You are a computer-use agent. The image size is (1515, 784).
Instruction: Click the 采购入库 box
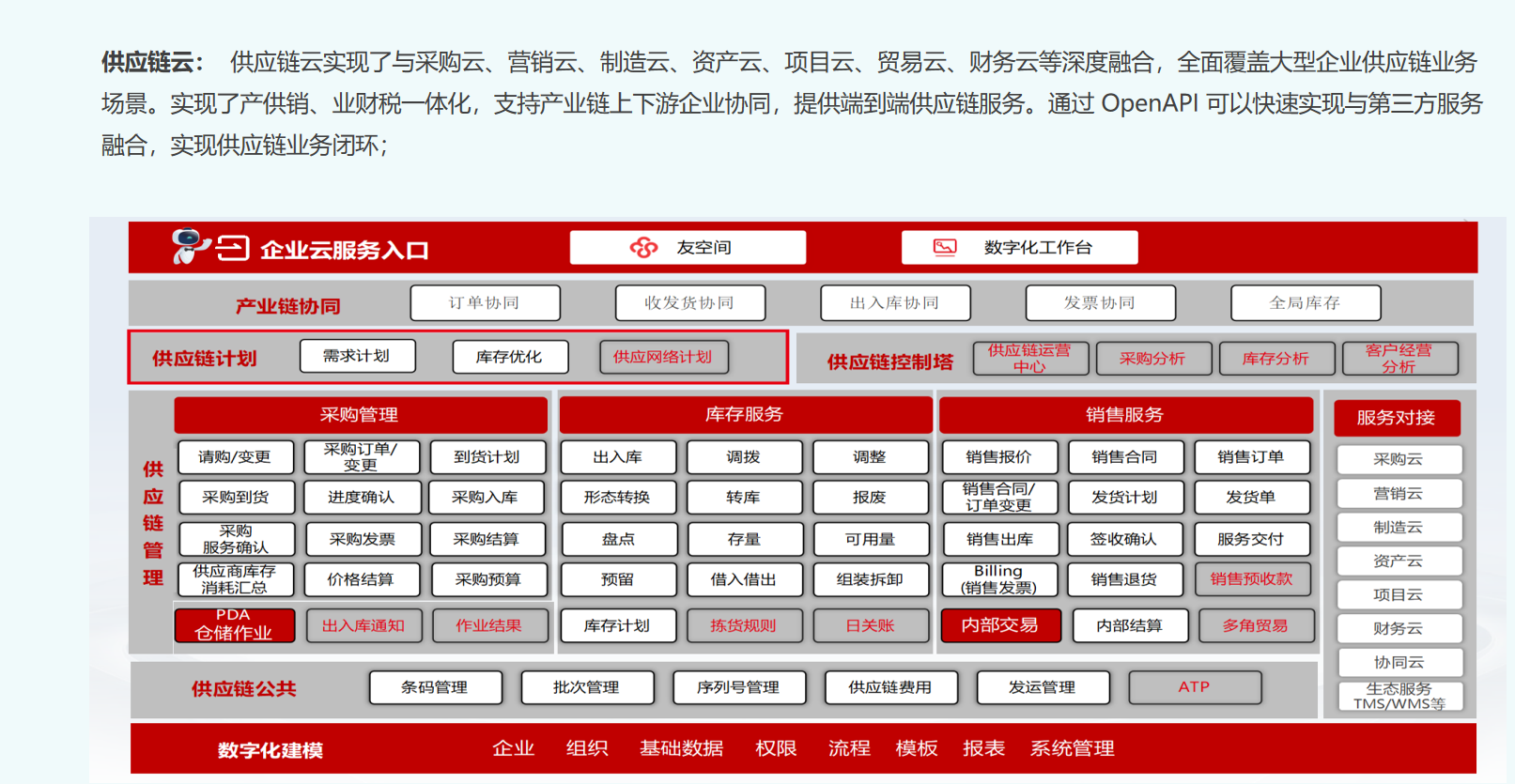pos(486,498)
